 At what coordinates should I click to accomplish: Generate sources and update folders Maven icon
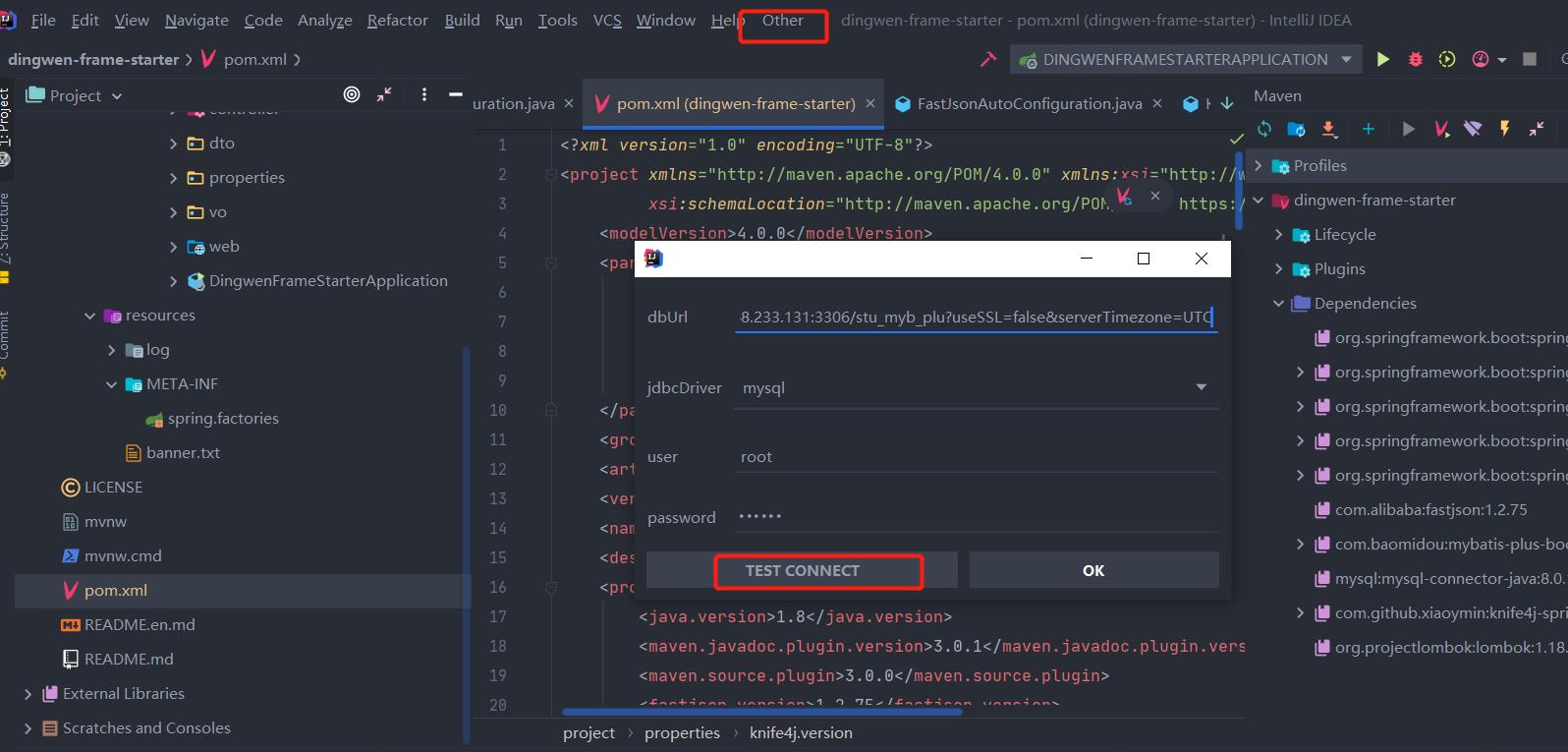pos(1297,129)
